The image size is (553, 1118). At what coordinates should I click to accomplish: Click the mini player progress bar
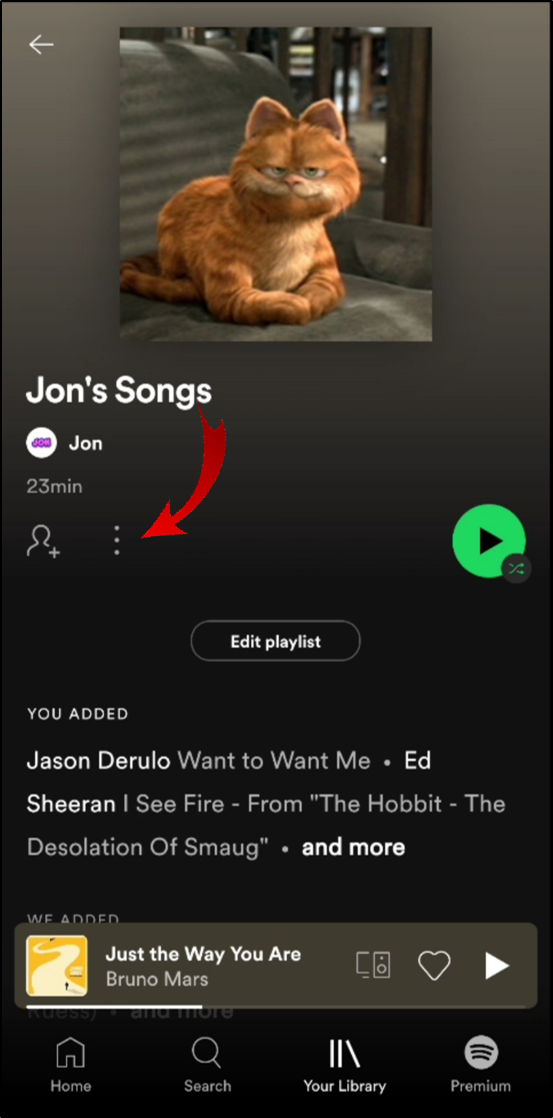click(276, 1006)
